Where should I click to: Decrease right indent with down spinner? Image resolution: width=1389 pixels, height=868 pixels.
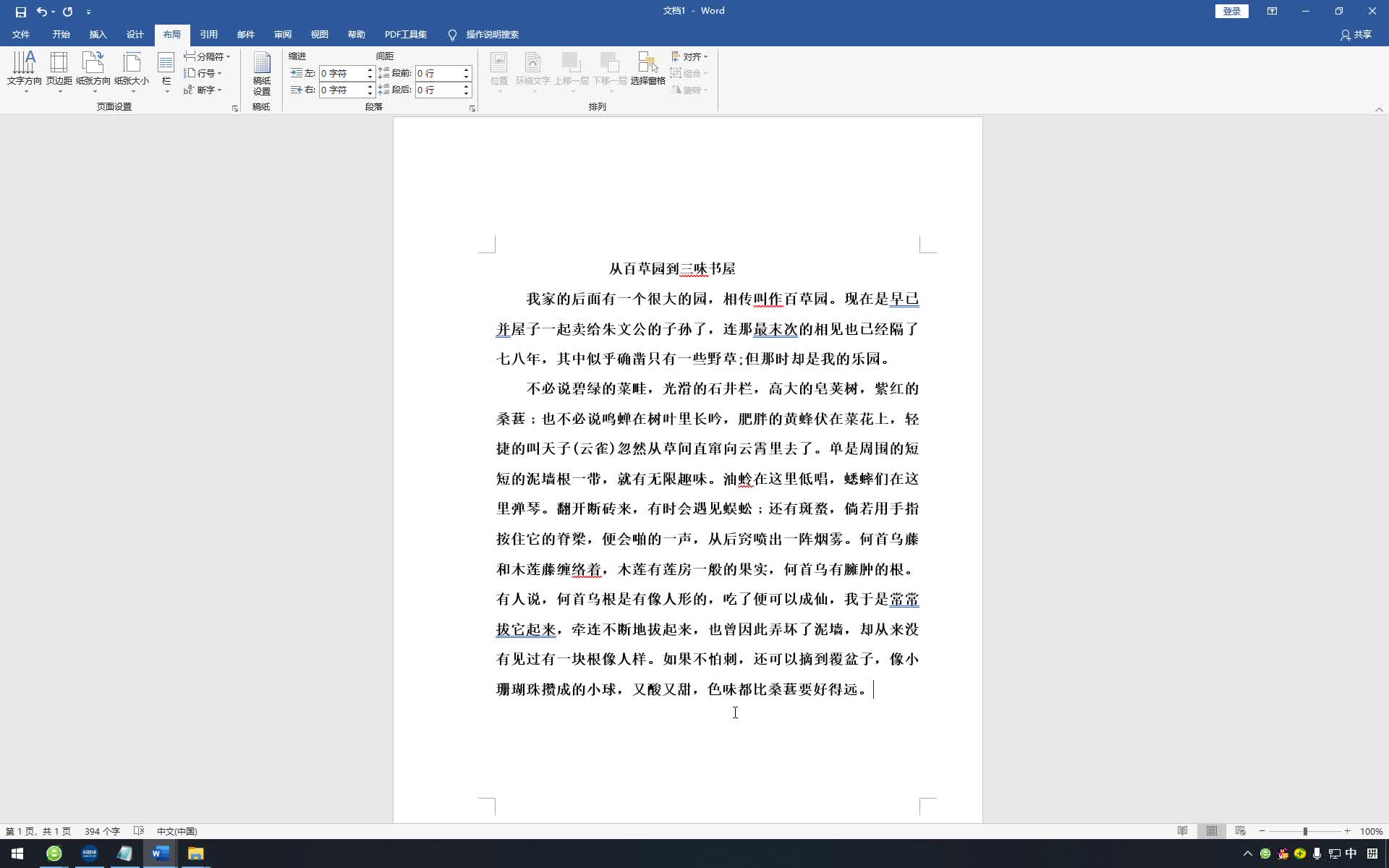370,93
